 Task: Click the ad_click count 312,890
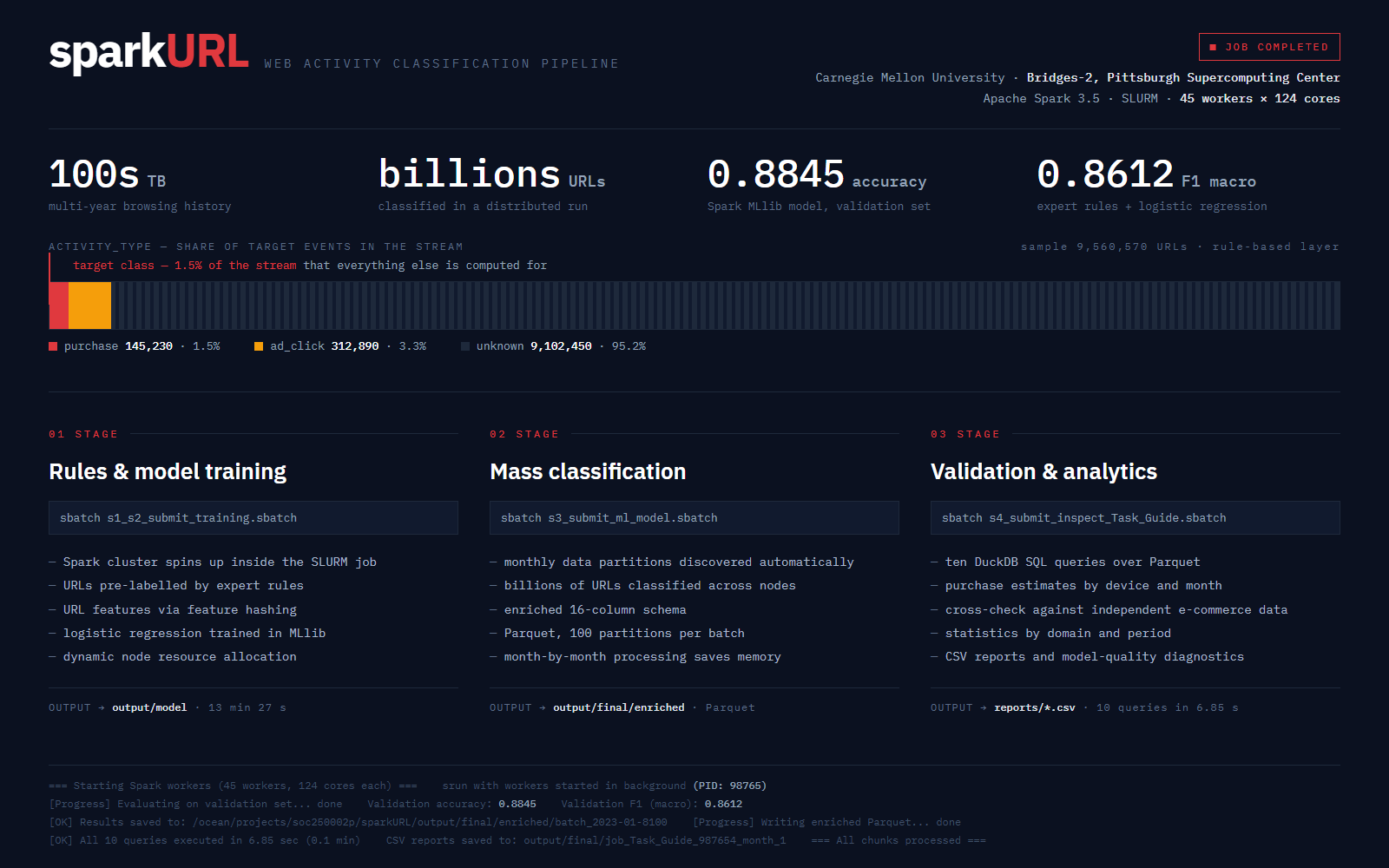(355, 346)
